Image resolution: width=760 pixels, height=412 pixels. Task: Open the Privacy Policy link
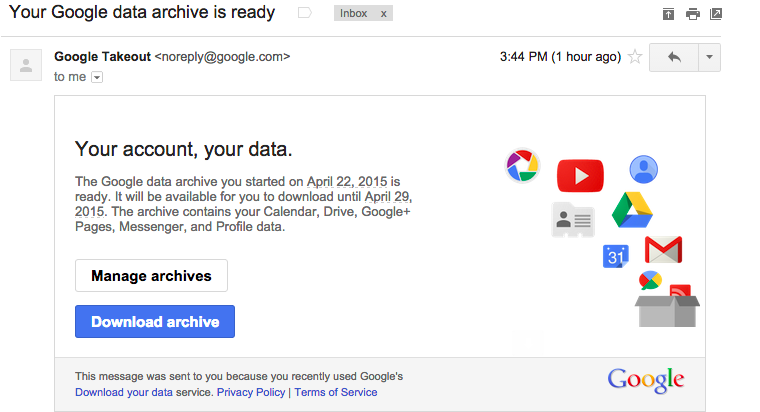tap(251, 392)
